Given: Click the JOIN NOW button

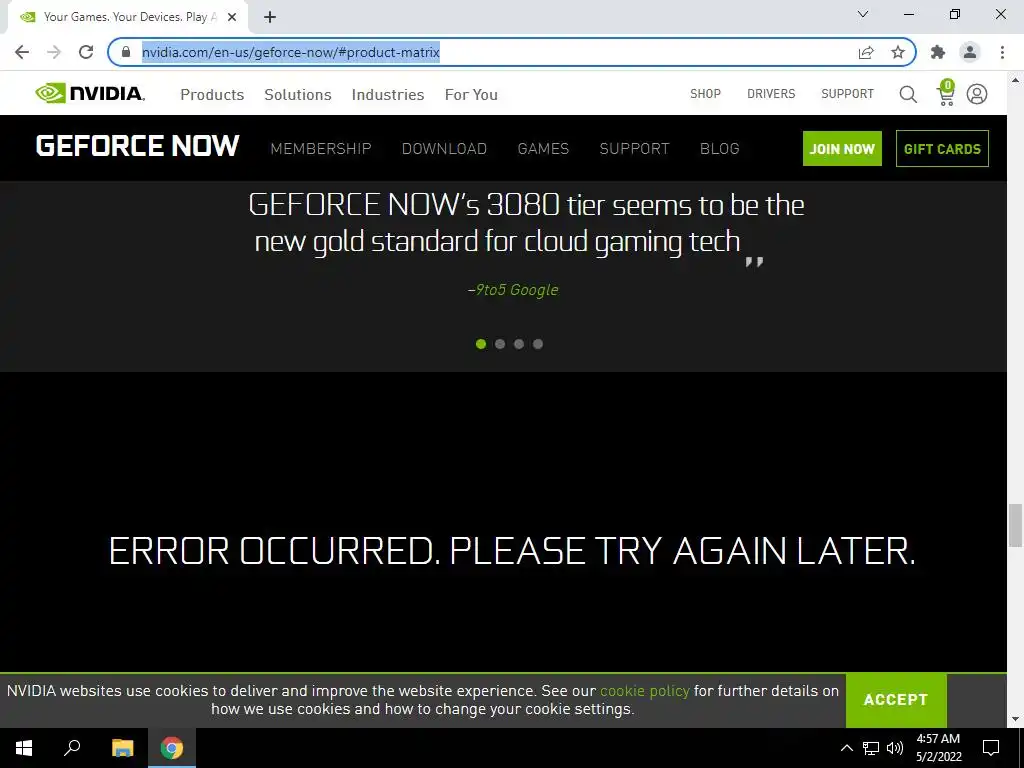Looking at the screenshot, I should tap(842, 148).
